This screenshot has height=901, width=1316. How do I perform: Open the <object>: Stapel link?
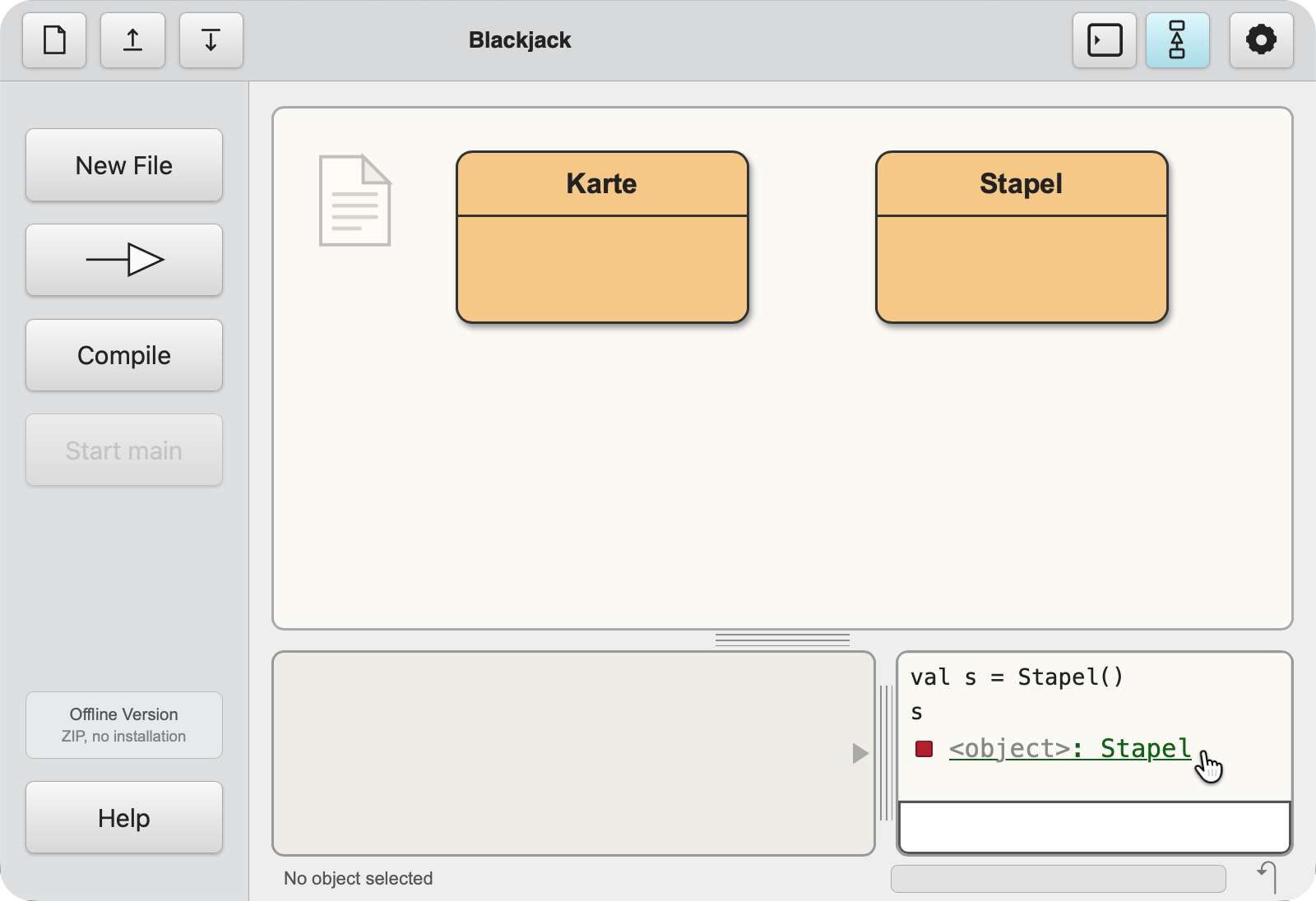coord(1069,749)
